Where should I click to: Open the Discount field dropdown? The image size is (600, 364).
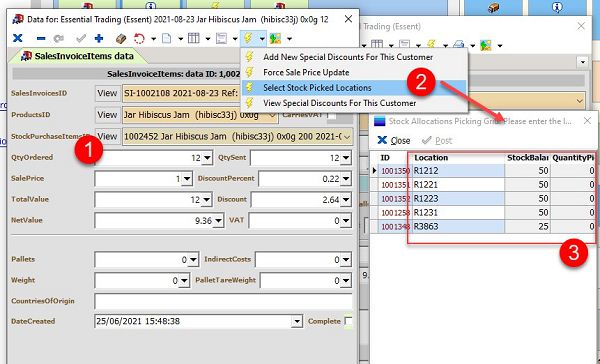346,199
